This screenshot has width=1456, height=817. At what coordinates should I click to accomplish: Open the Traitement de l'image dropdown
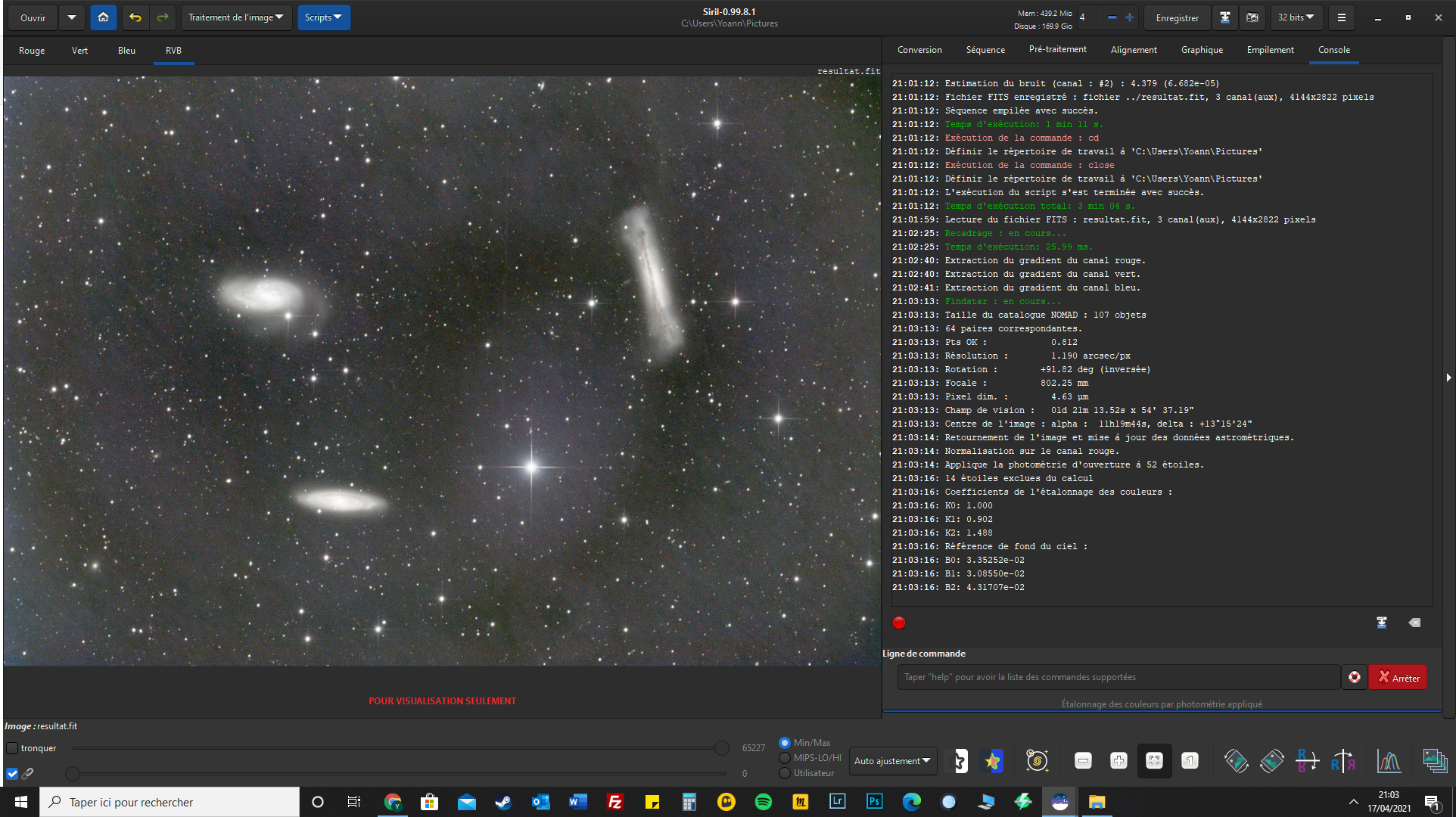236,17
